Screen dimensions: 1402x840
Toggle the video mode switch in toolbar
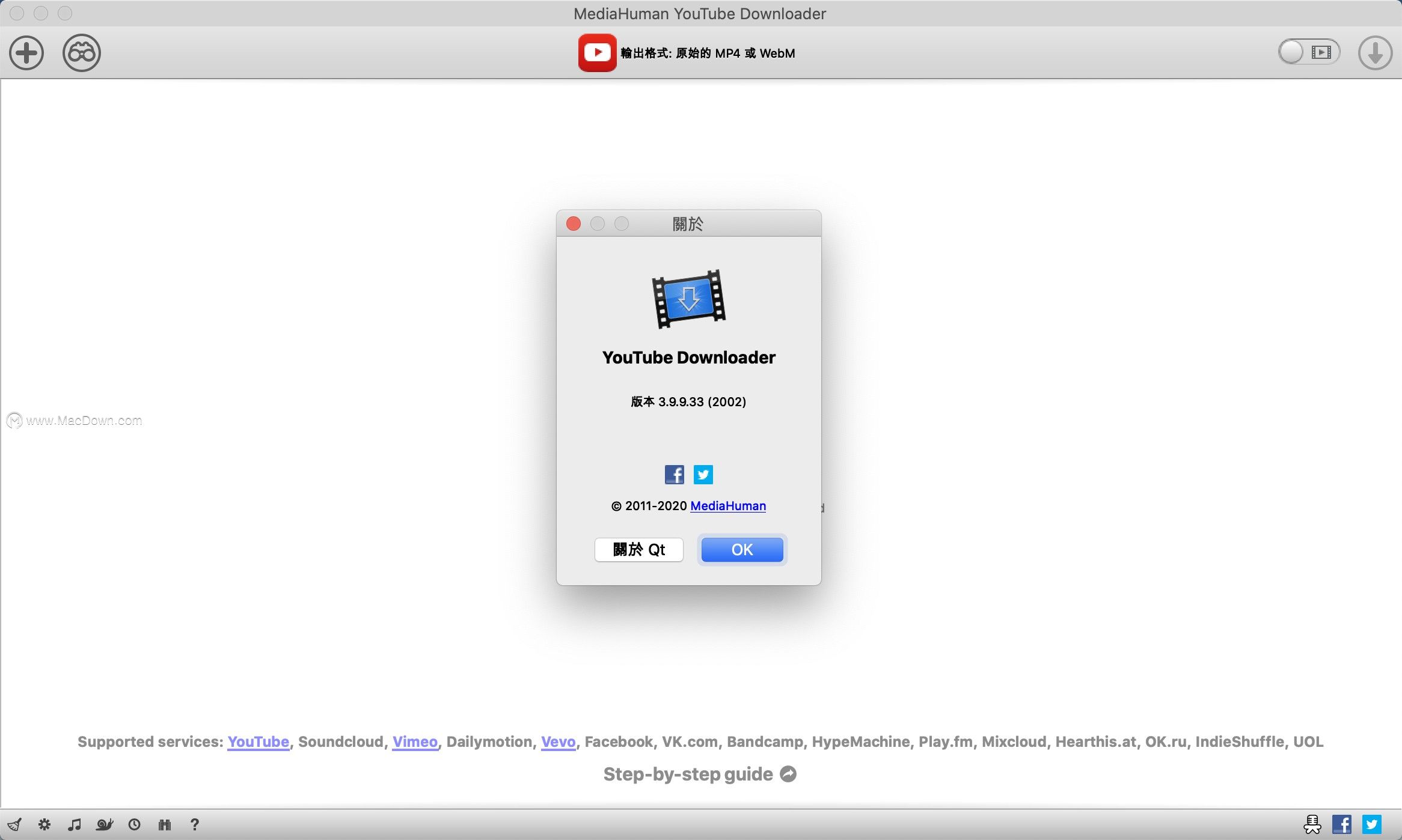click(x=1309, y=52)
